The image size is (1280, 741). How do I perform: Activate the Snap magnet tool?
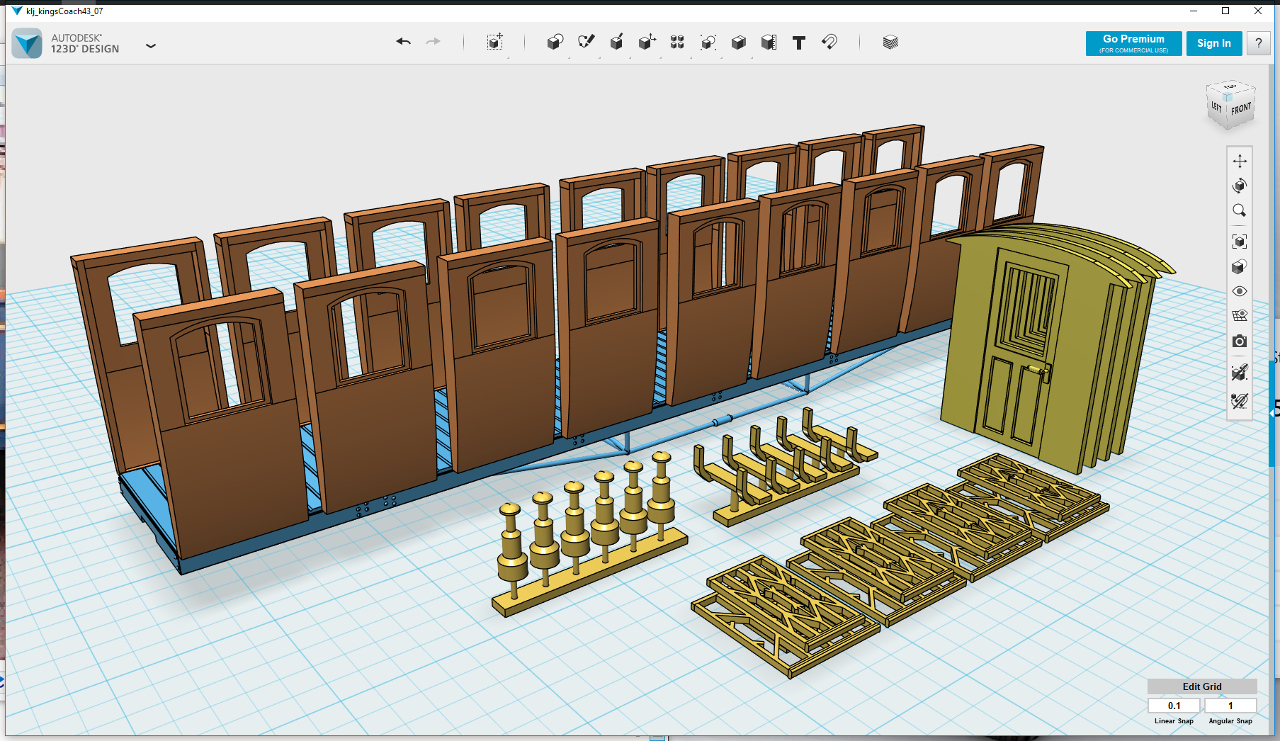point(829,42)
